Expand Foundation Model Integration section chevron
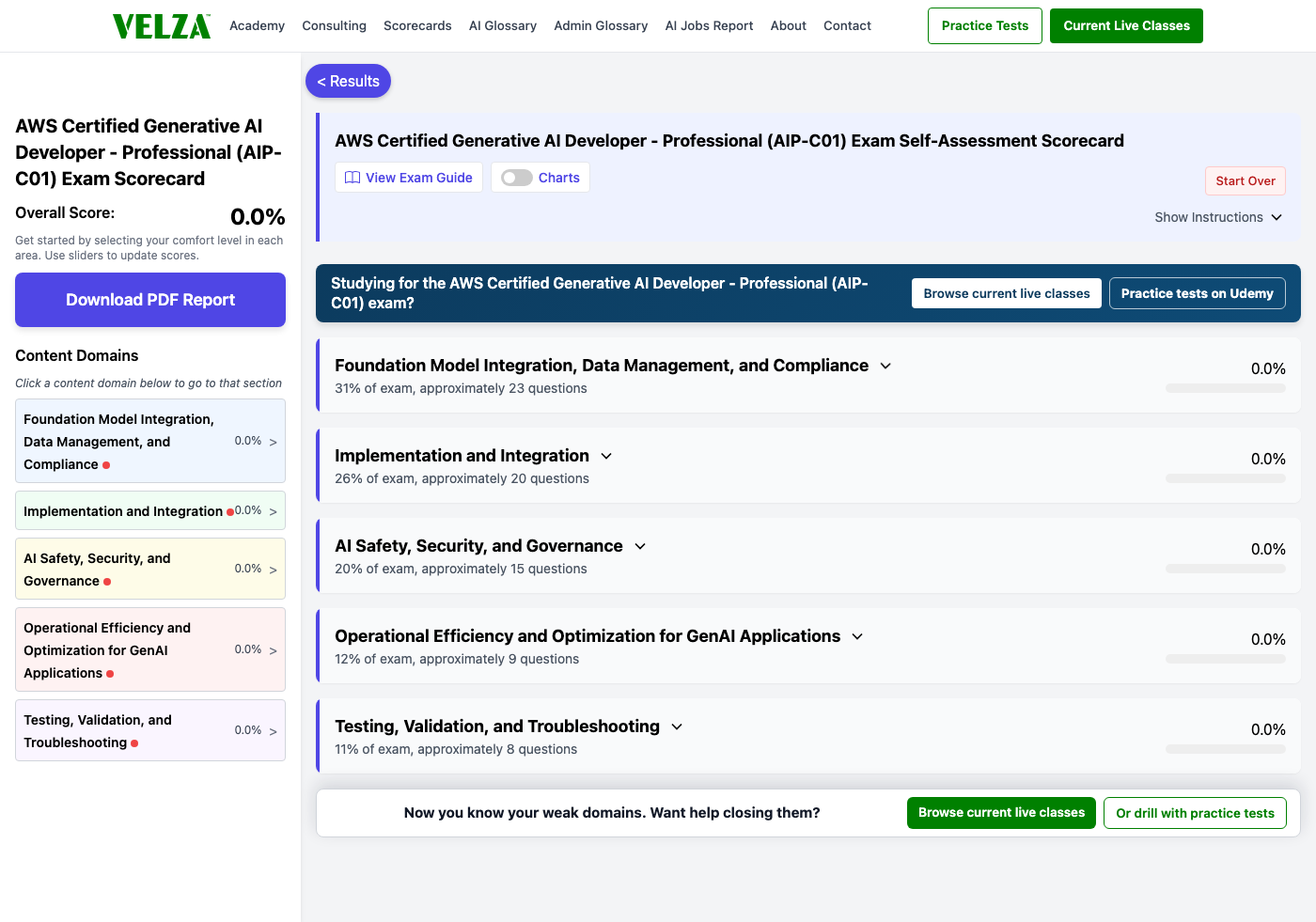1316x922 pixels. click(885, 366)
